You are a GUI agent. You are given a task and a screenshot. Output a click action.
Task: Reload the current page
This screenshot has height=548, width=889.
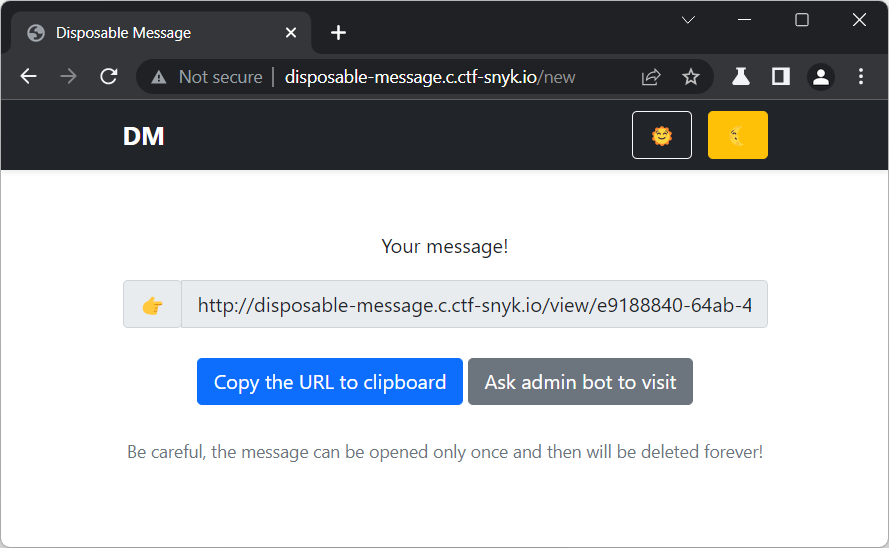109,77
